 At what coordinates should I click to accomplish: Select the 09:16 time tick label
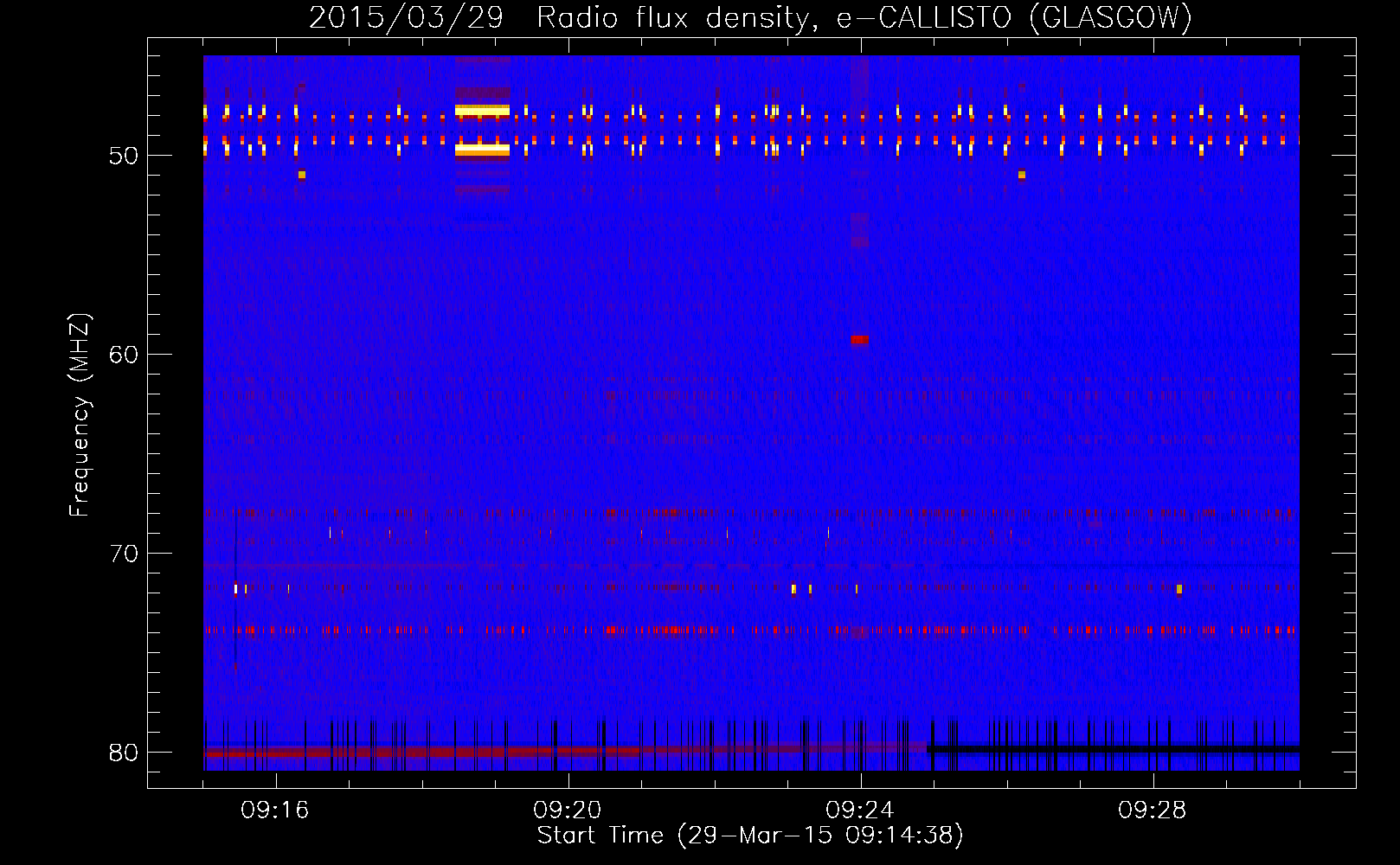point(274,811)
